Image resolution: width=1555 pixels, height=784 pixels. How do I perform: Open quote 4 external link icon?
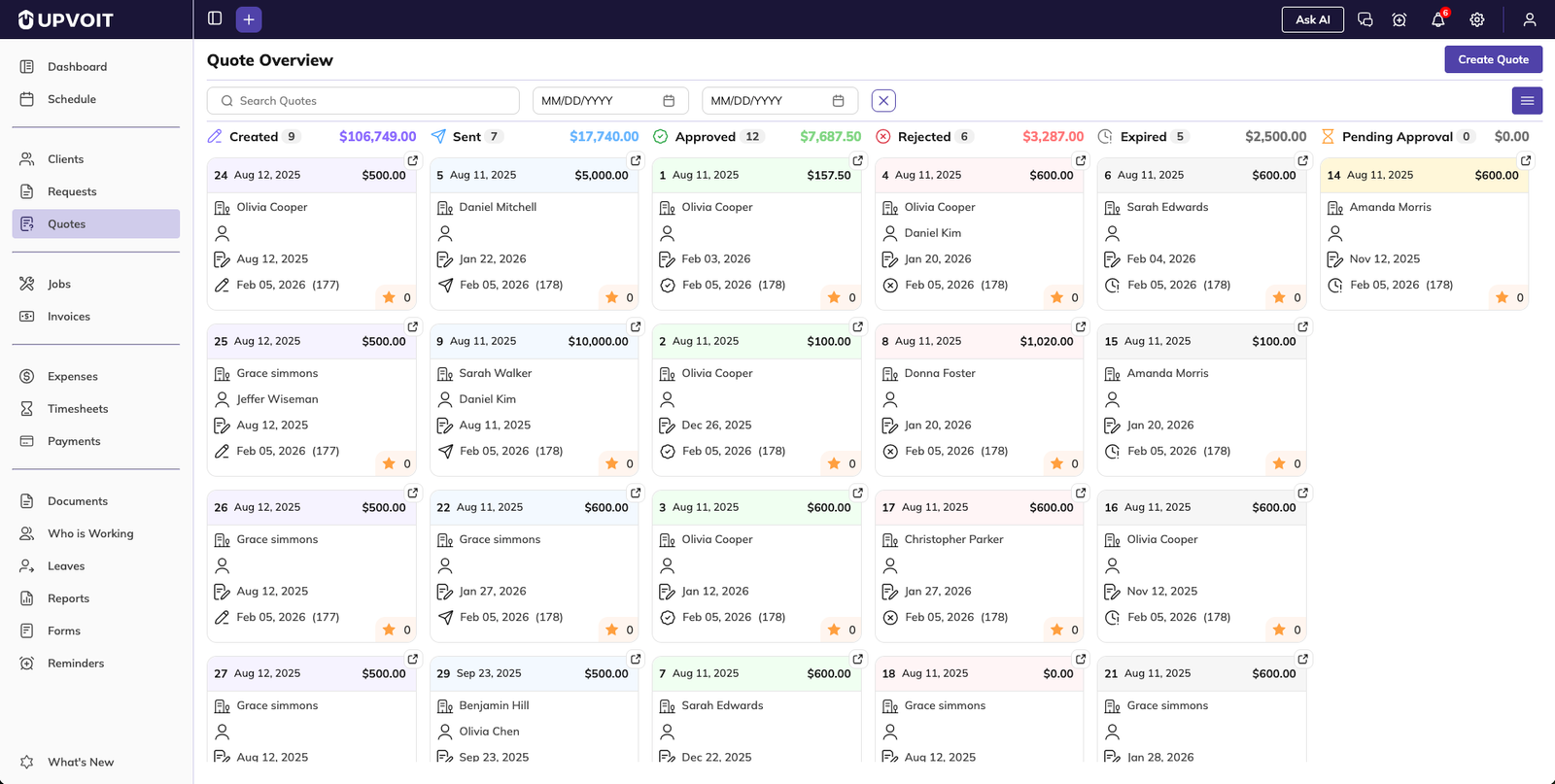(1081, 160)
